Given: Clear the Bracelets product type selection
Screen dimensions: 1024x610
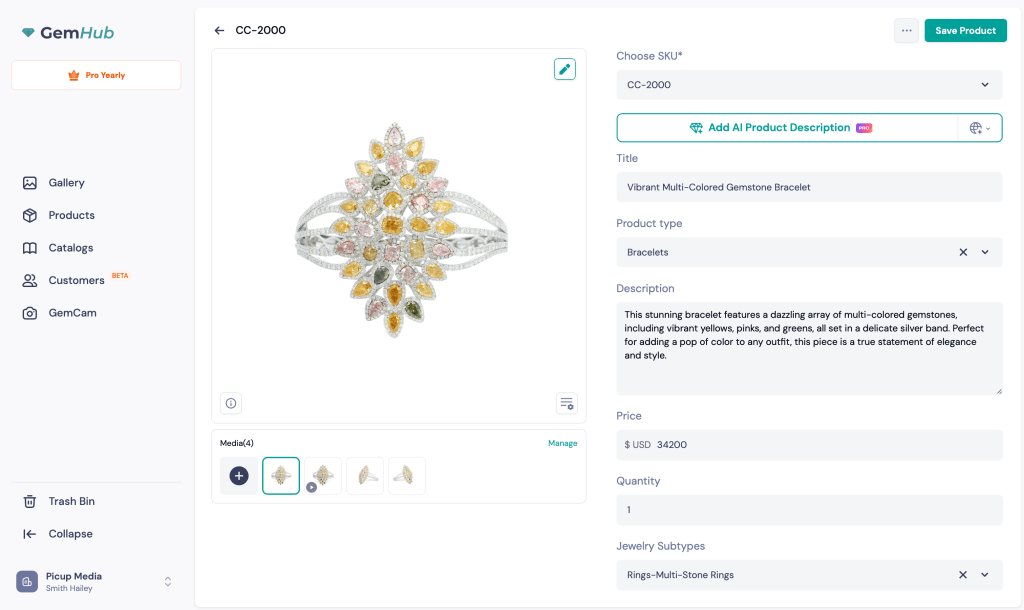Looking at the screenshot, I should pos(962,252).
